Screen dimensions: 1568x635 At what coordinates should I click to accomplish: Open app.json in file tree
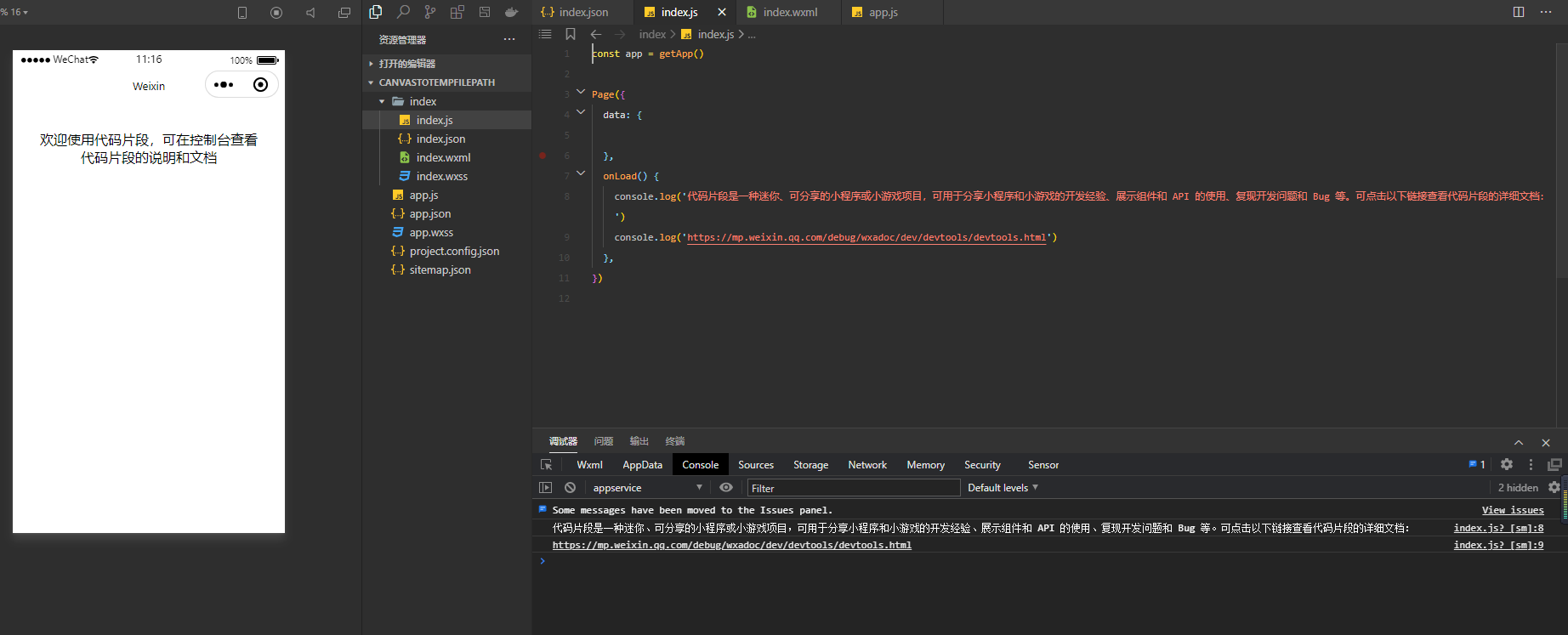coord(447,213)
